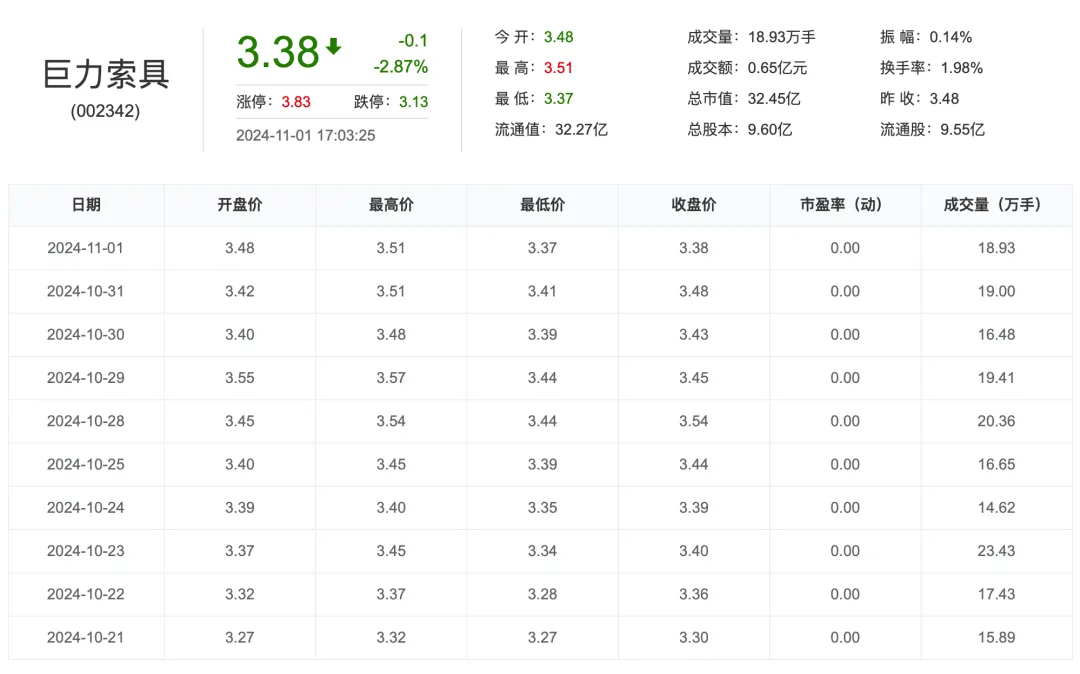Click the green down-arrow icon beside 3.38

click(x=333, y=47)
